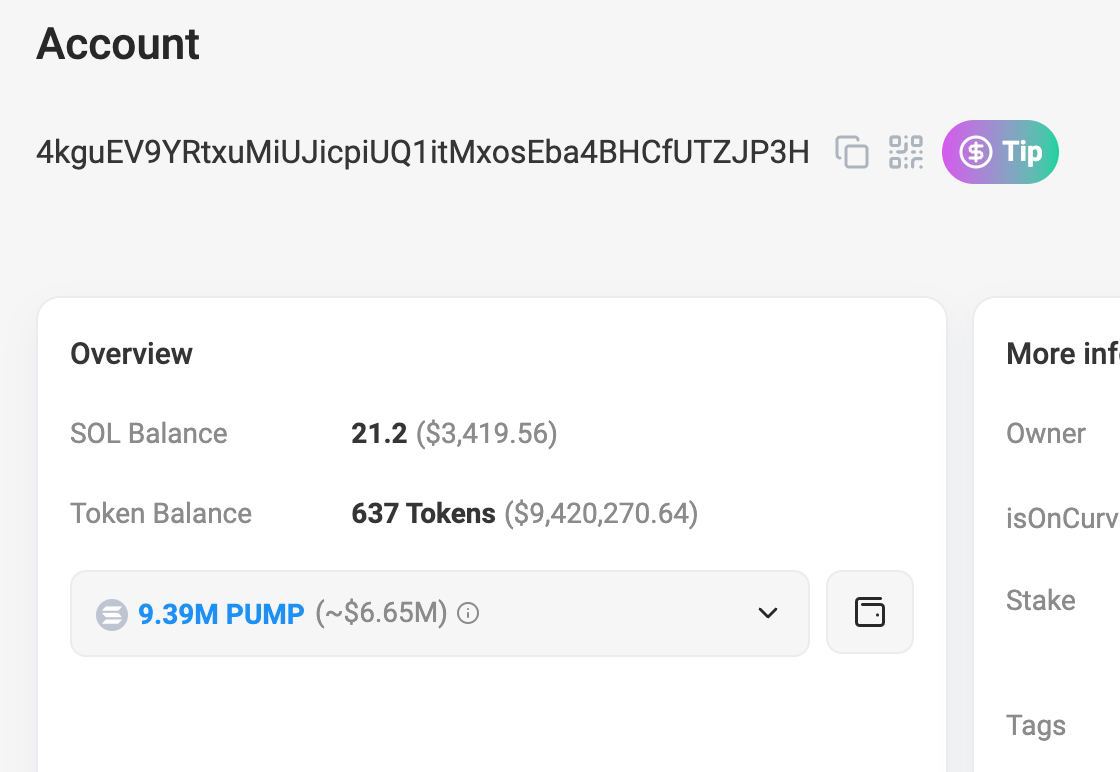Show the address QR code icon
The width and height of the screenshot is (1120, 772).
(906, 152)
